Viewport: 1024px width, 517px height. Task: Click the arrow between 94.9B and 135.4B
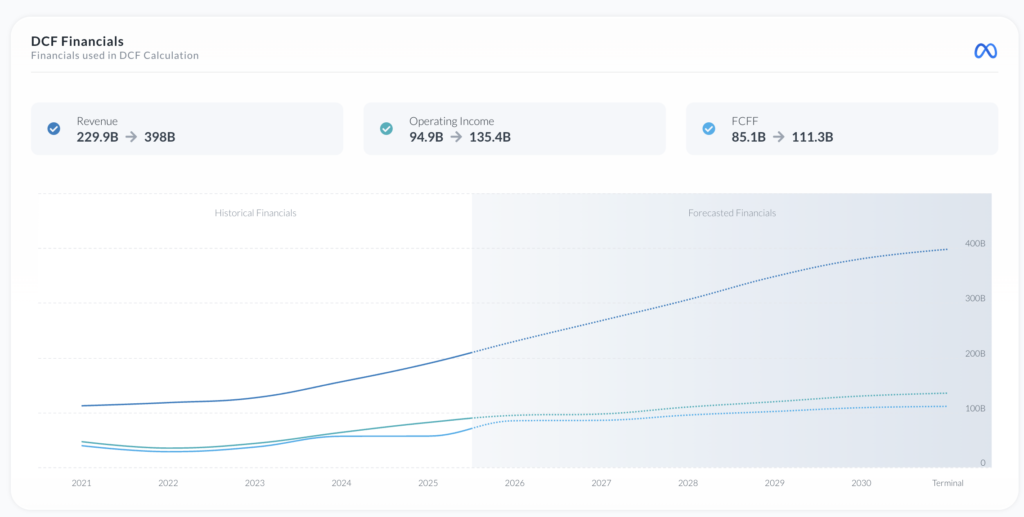coord(456,137)
